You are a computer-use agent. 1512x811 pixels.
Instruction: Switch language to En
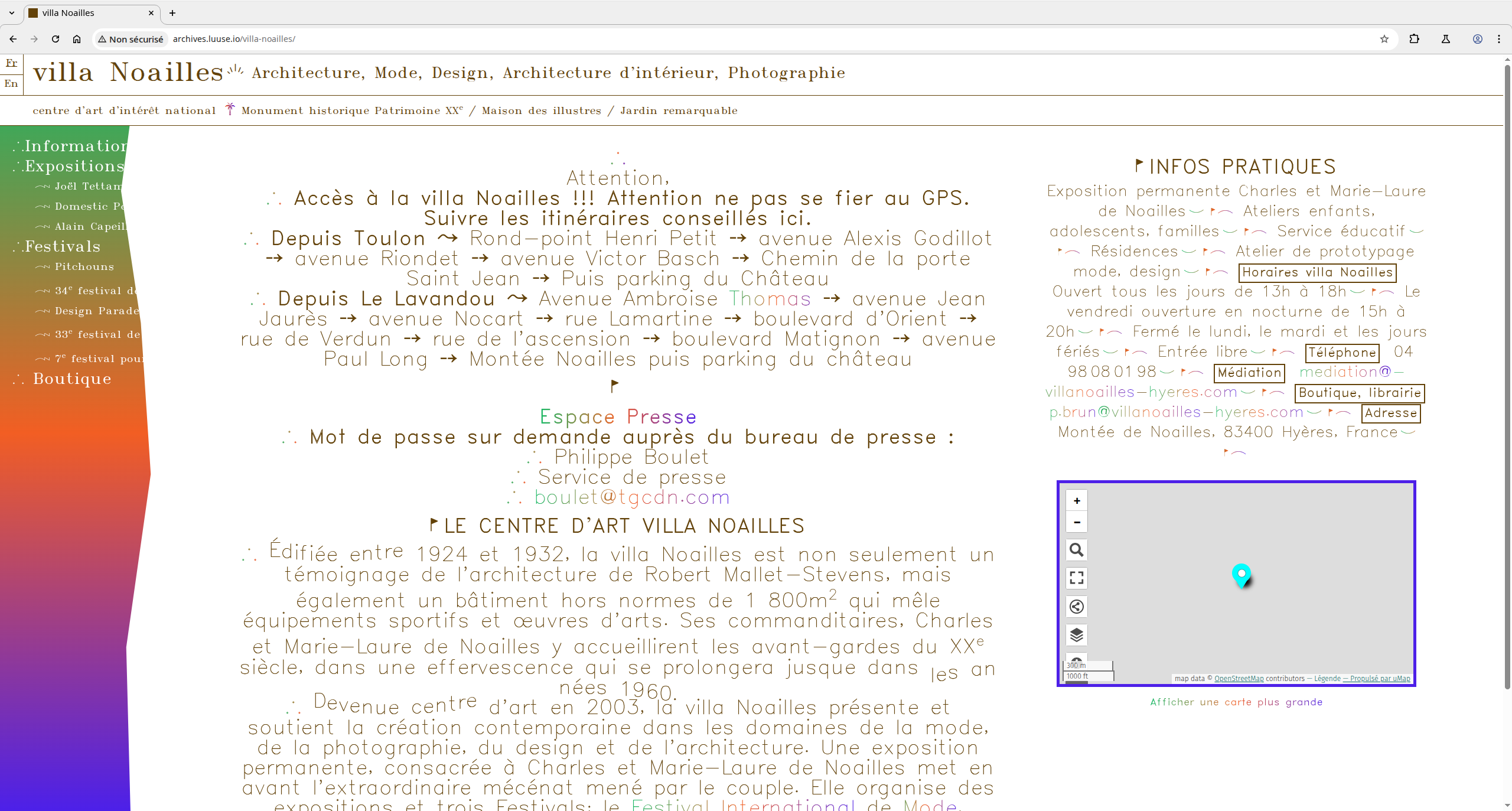[x=11, y=84]
